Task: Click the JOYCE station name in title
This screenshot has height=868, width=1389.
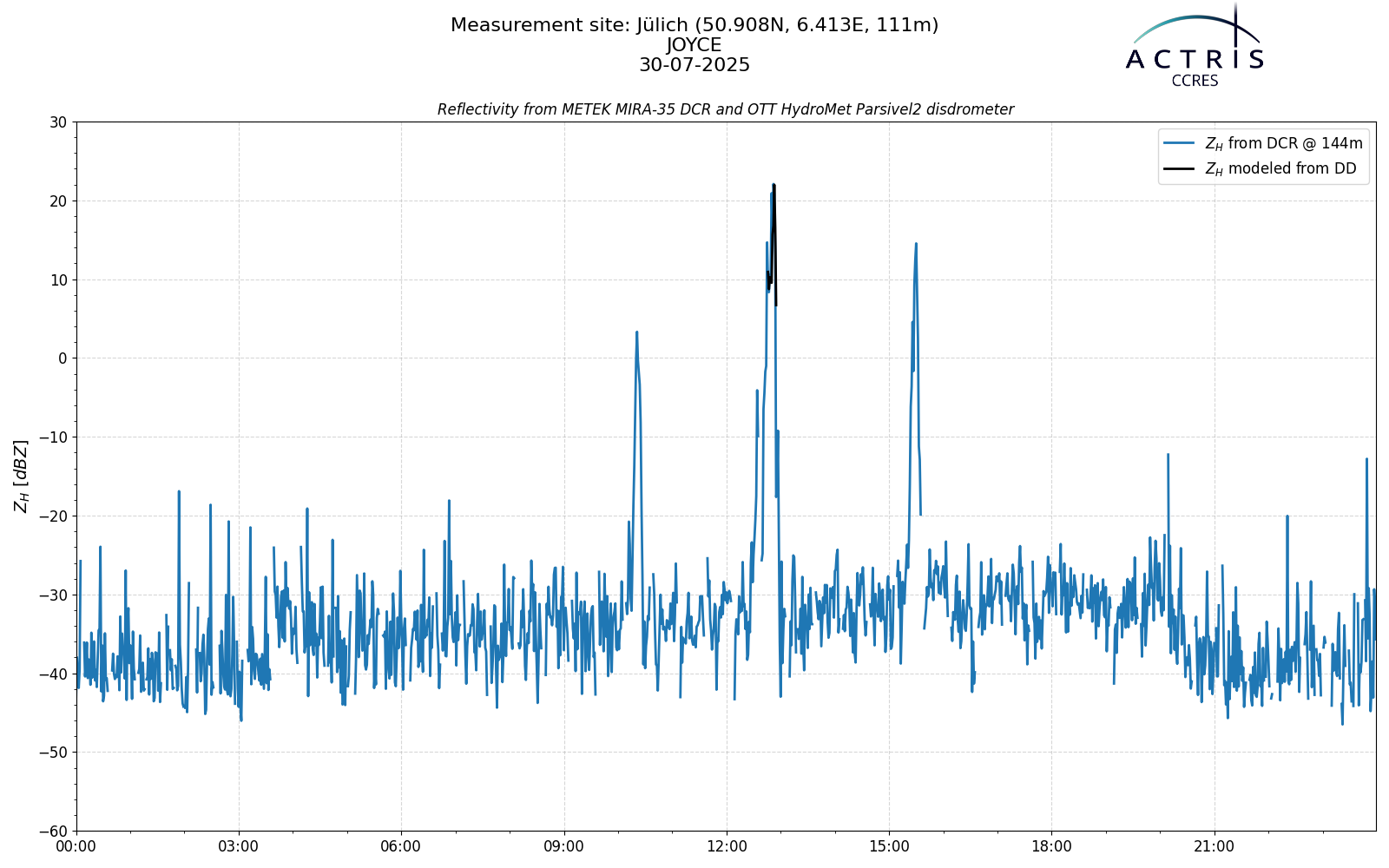Action: (694, 45)
